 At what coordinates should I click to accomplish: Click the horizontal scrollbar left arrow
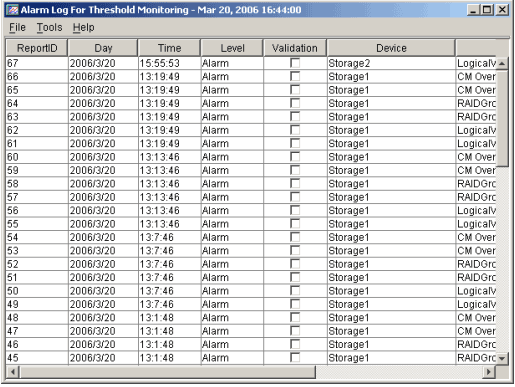click(x=13, y=371)
